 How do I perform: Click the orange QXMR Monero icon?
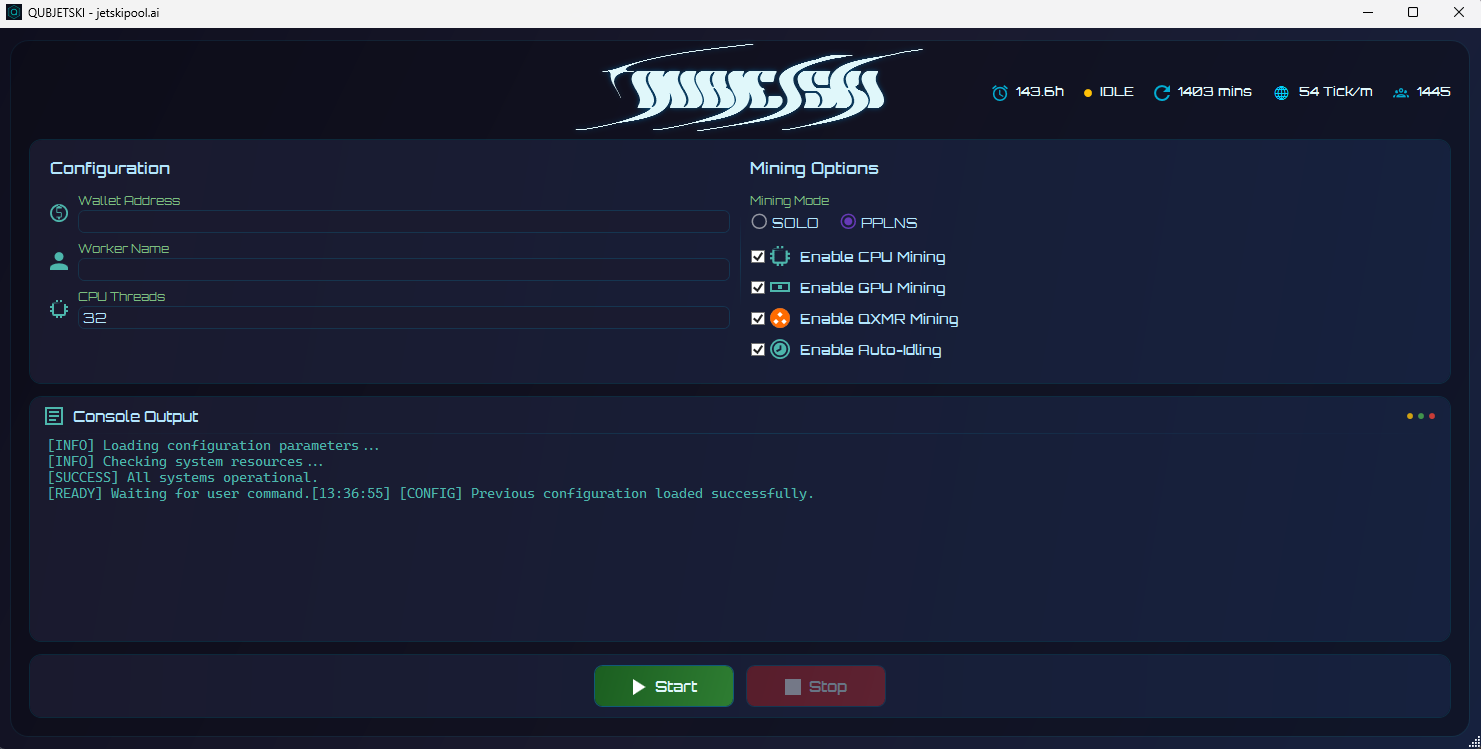pos(780,319)
